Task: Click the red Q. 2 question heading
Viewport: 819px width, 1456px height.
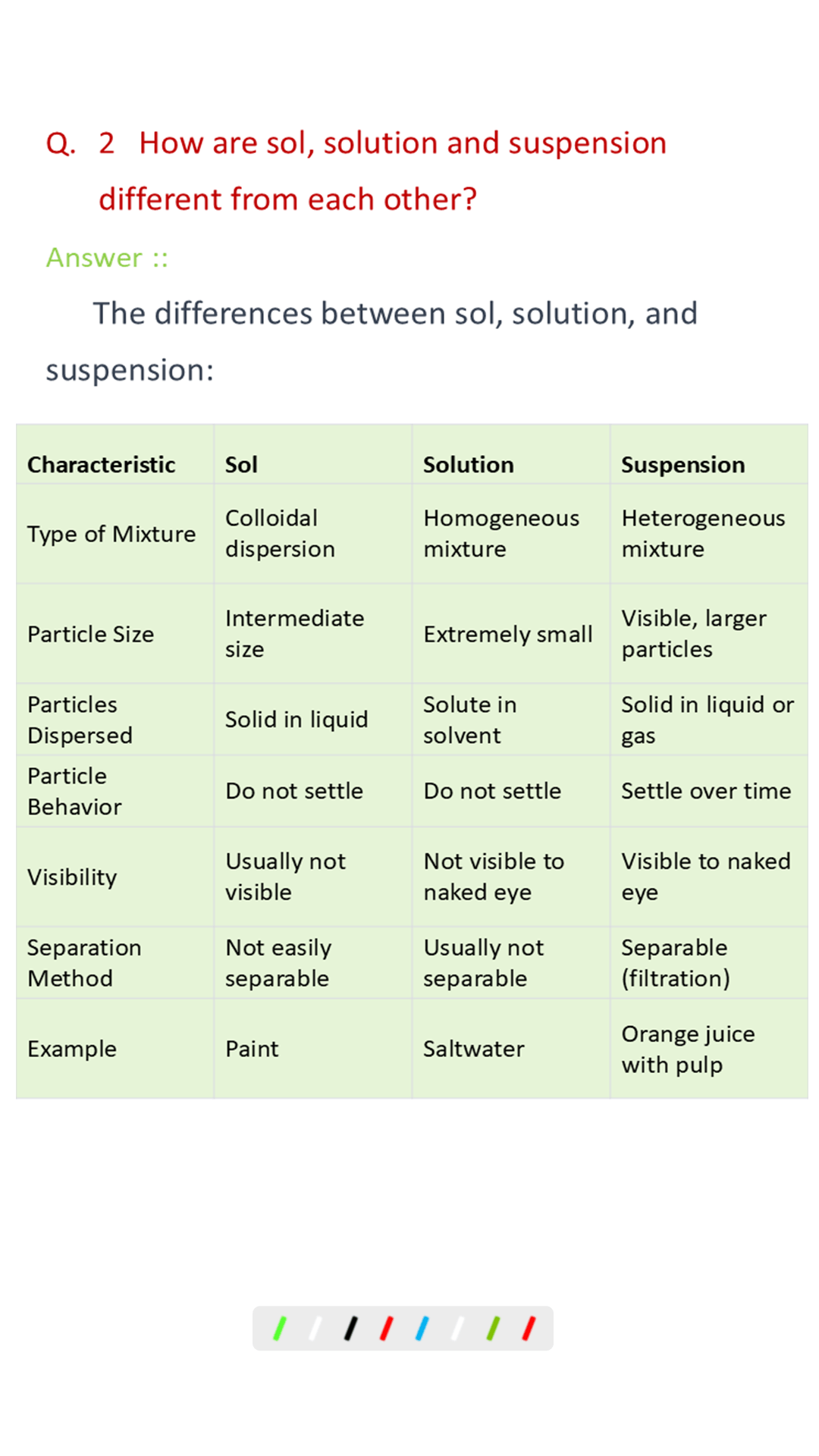Action: click(x=356, y=171)
